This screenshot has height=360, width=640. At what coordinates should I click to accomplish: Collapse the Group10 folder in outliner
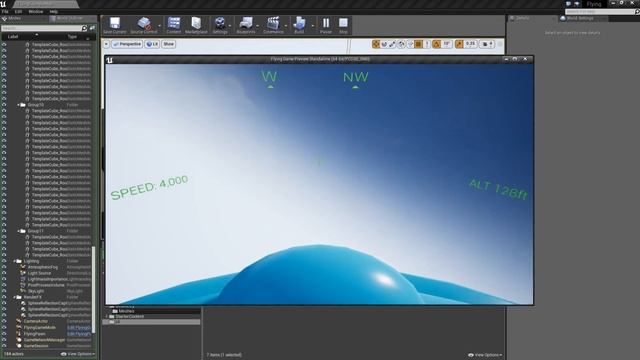point(19,105)
